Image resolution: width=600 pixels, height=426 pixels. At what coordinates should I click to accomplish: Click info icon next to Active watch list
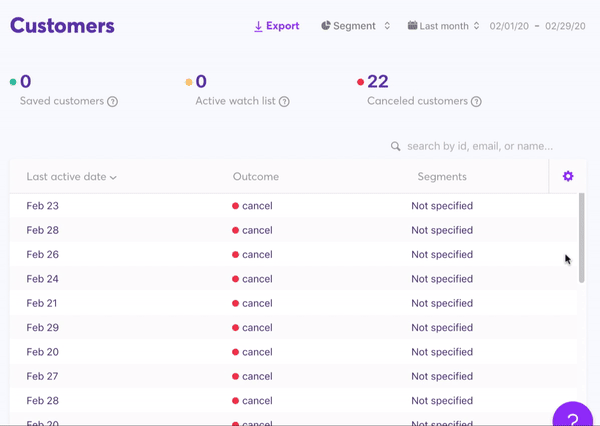285,102
